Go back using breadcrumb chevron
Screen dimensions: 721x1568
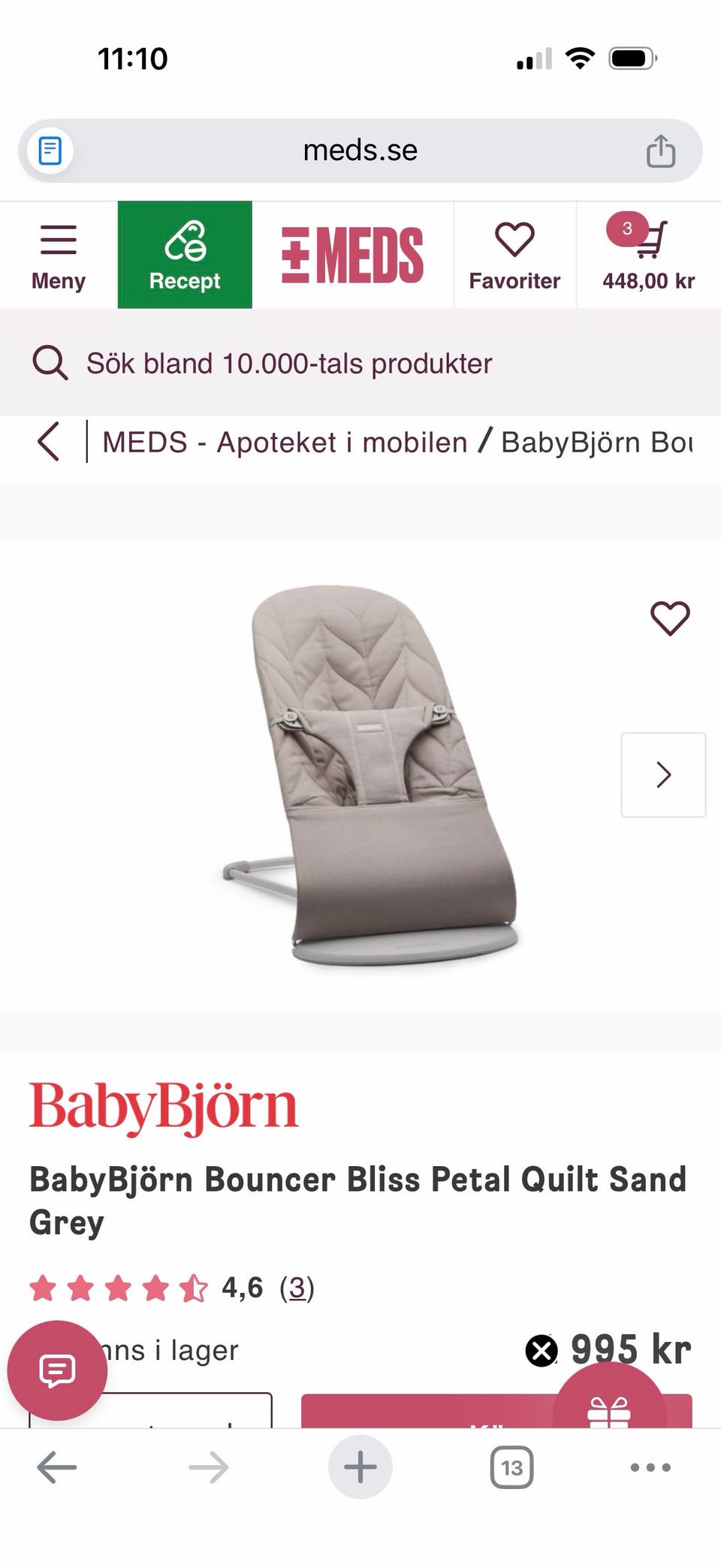[x=48, y=442]
